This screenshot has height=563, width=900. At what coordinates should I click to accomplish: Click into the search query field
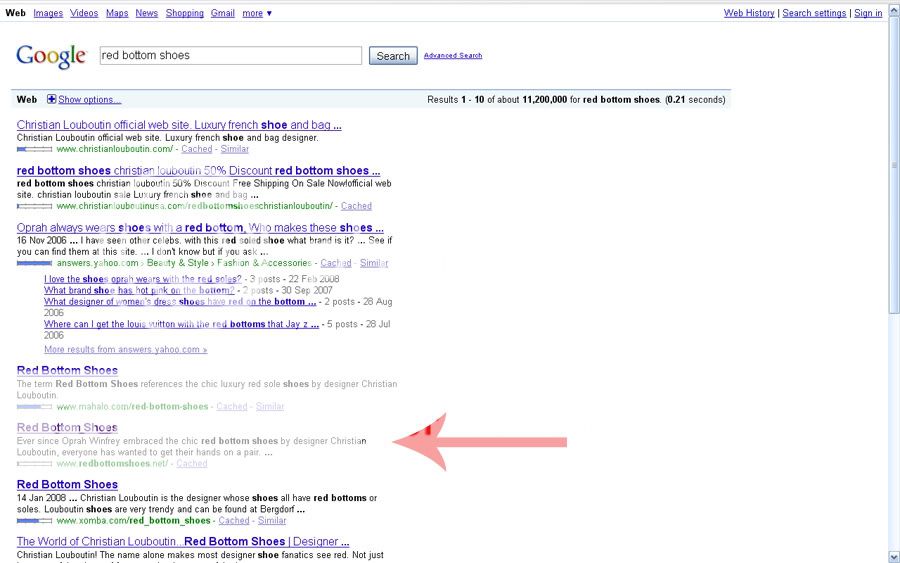(231, 56)
